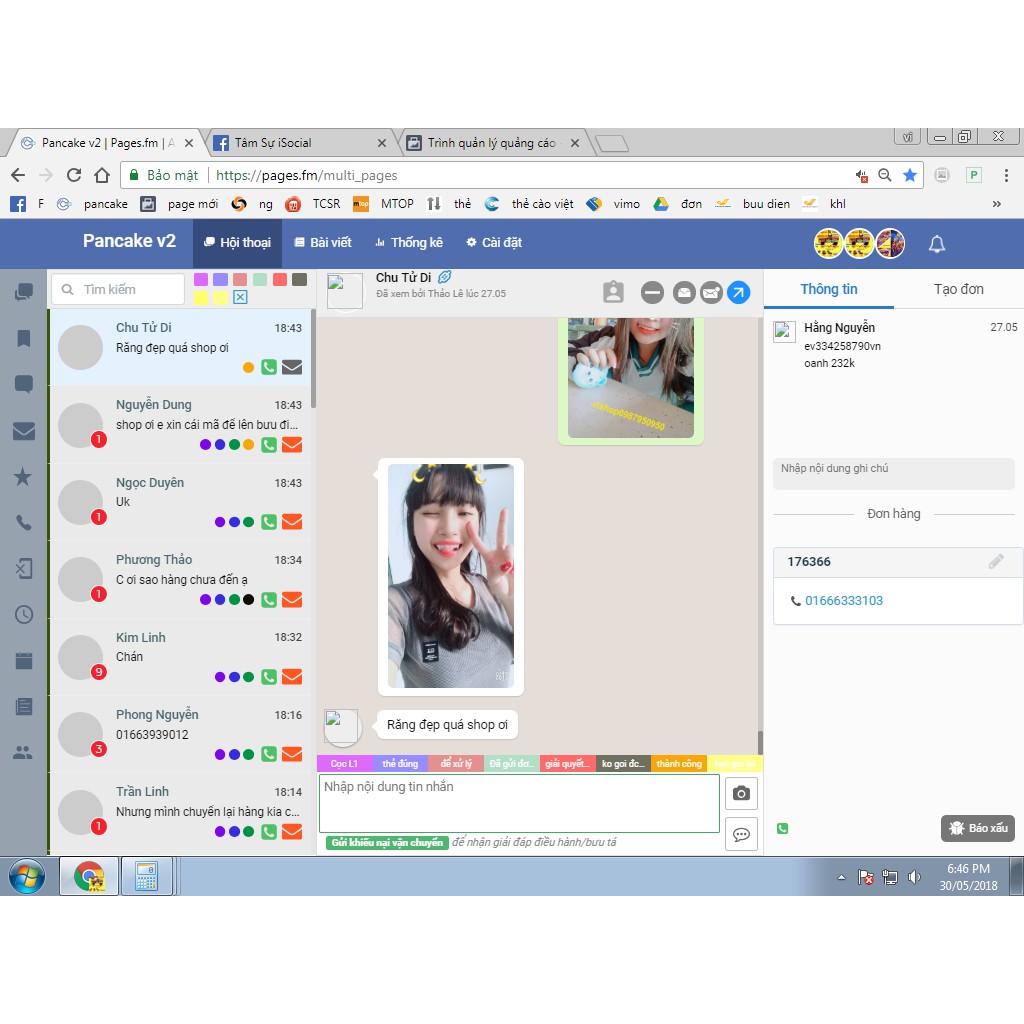Open the Thống kê menu

tap(408, 243)
